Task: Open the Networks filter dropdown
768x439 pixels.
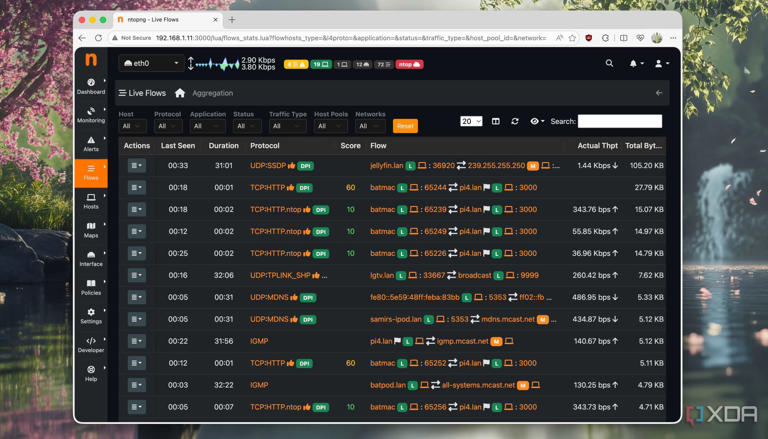Action: coord(370,126)
